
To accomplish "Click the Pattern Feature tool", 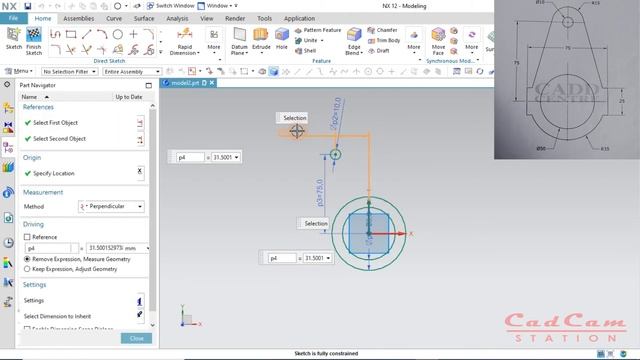I will (318, 30).
